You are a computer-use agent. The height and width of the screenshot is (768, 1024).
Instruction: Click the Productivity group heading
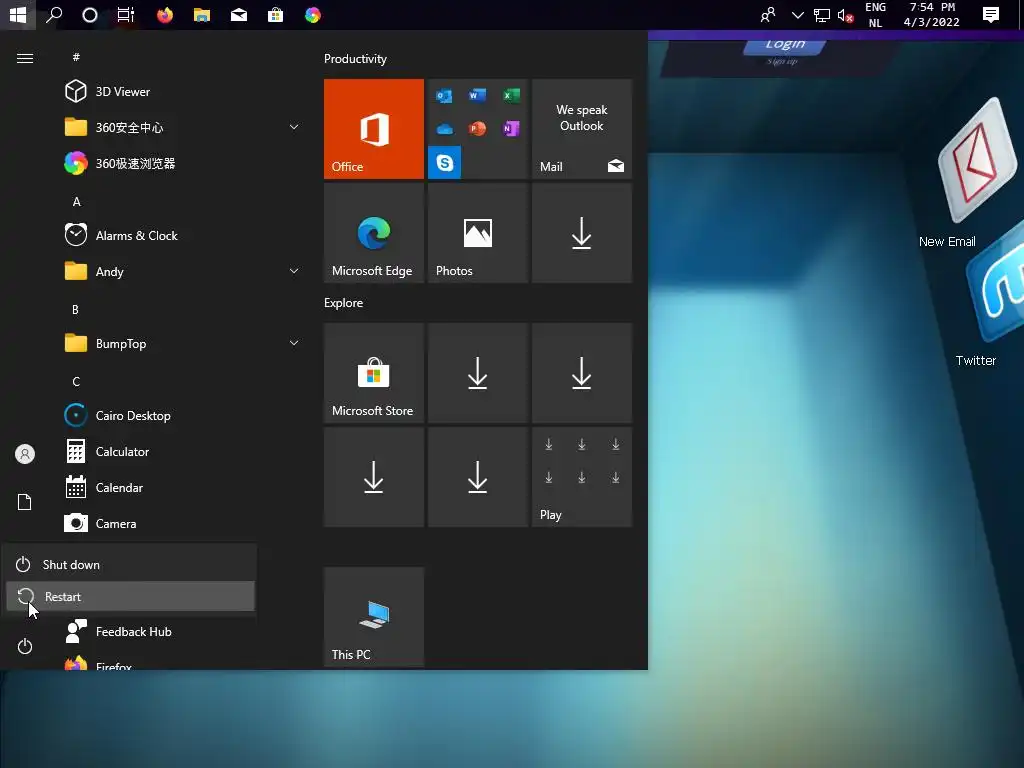355,59
